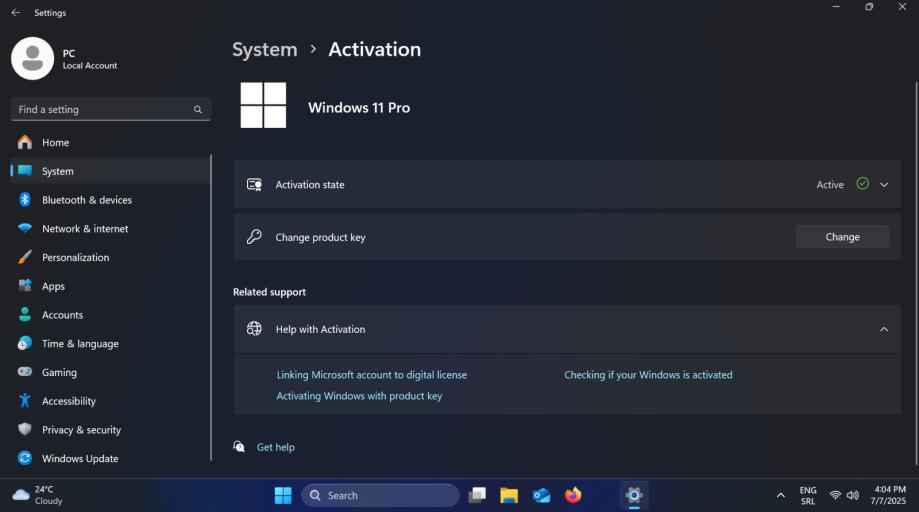This screenshot has height=512, width=919.
Task: Open the PC local account profile picture
Action: pos(32,59)
